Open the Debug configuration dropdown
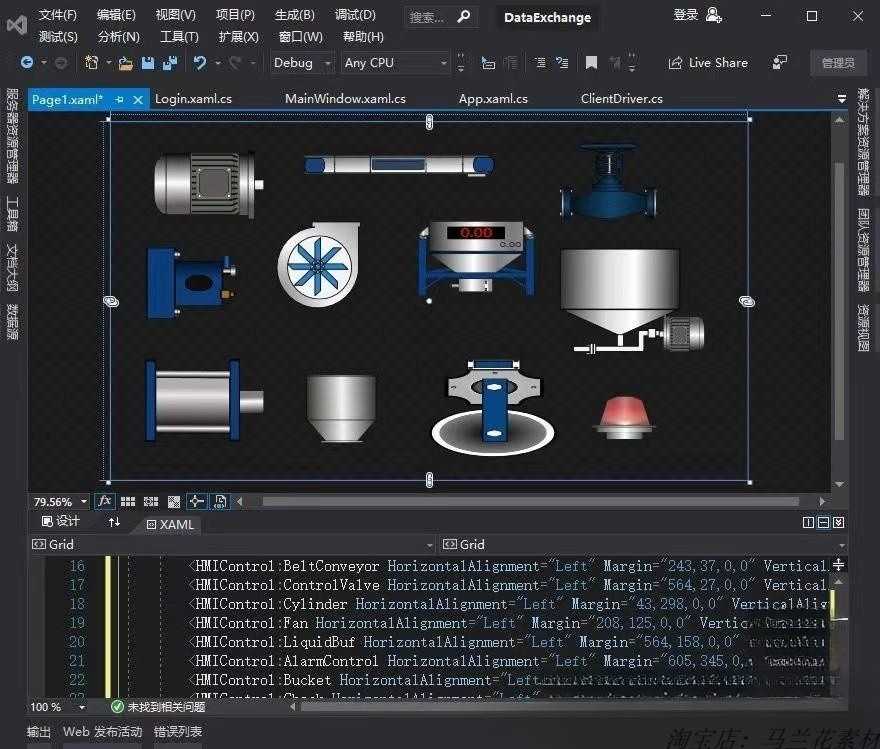The image size is (880, 749). [x=328, y=63]
